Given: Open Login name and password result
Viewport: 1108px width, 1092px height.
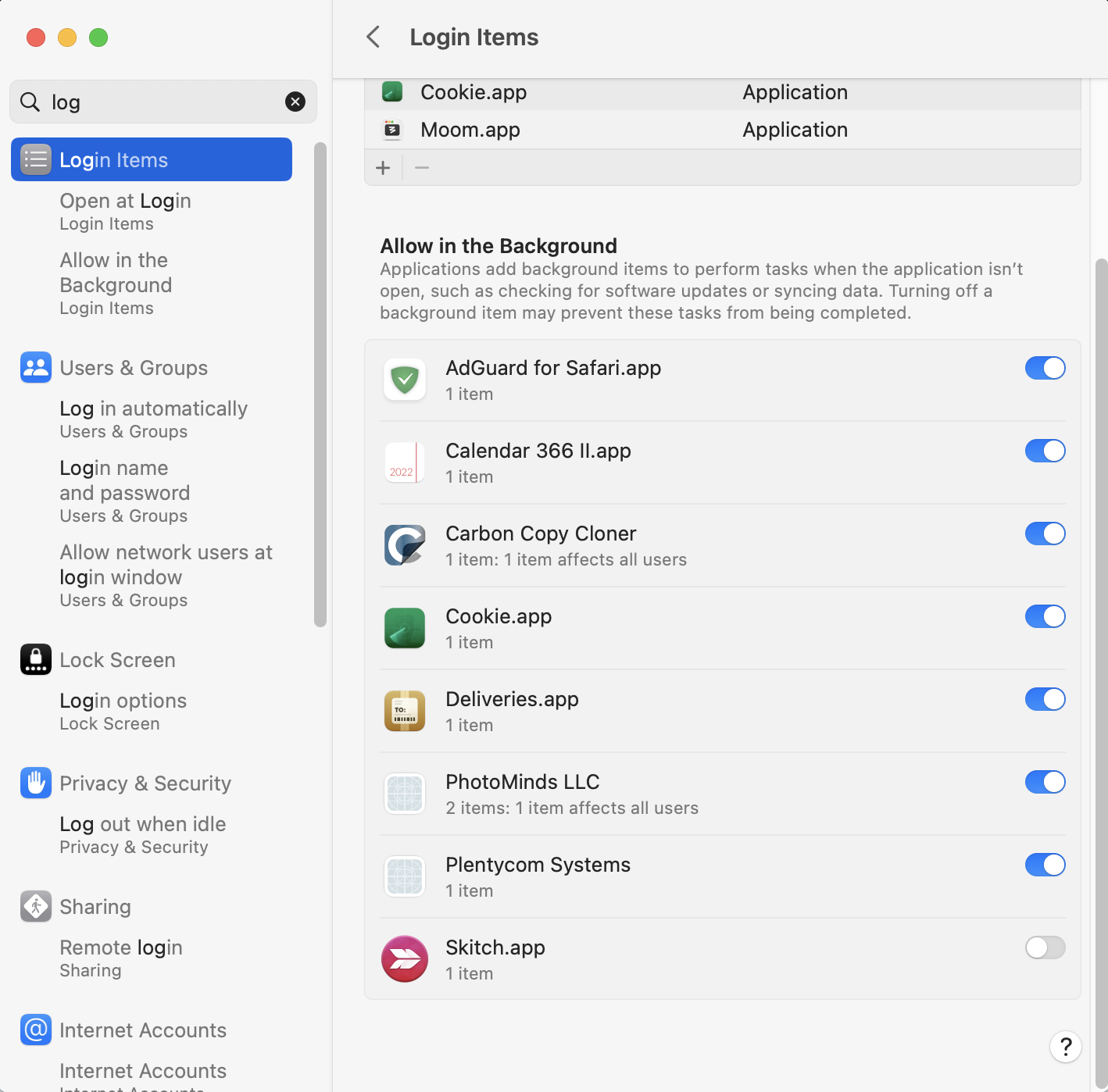Looking at the screenshot, I should pos(125,491).
